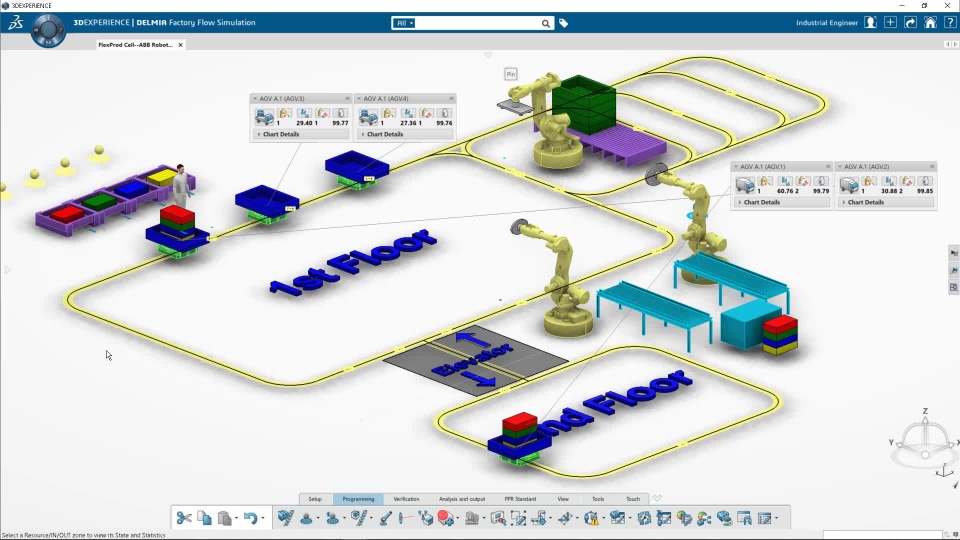
Task: Click the Elevator platform in the 3D view
Action: click(475, 362)
